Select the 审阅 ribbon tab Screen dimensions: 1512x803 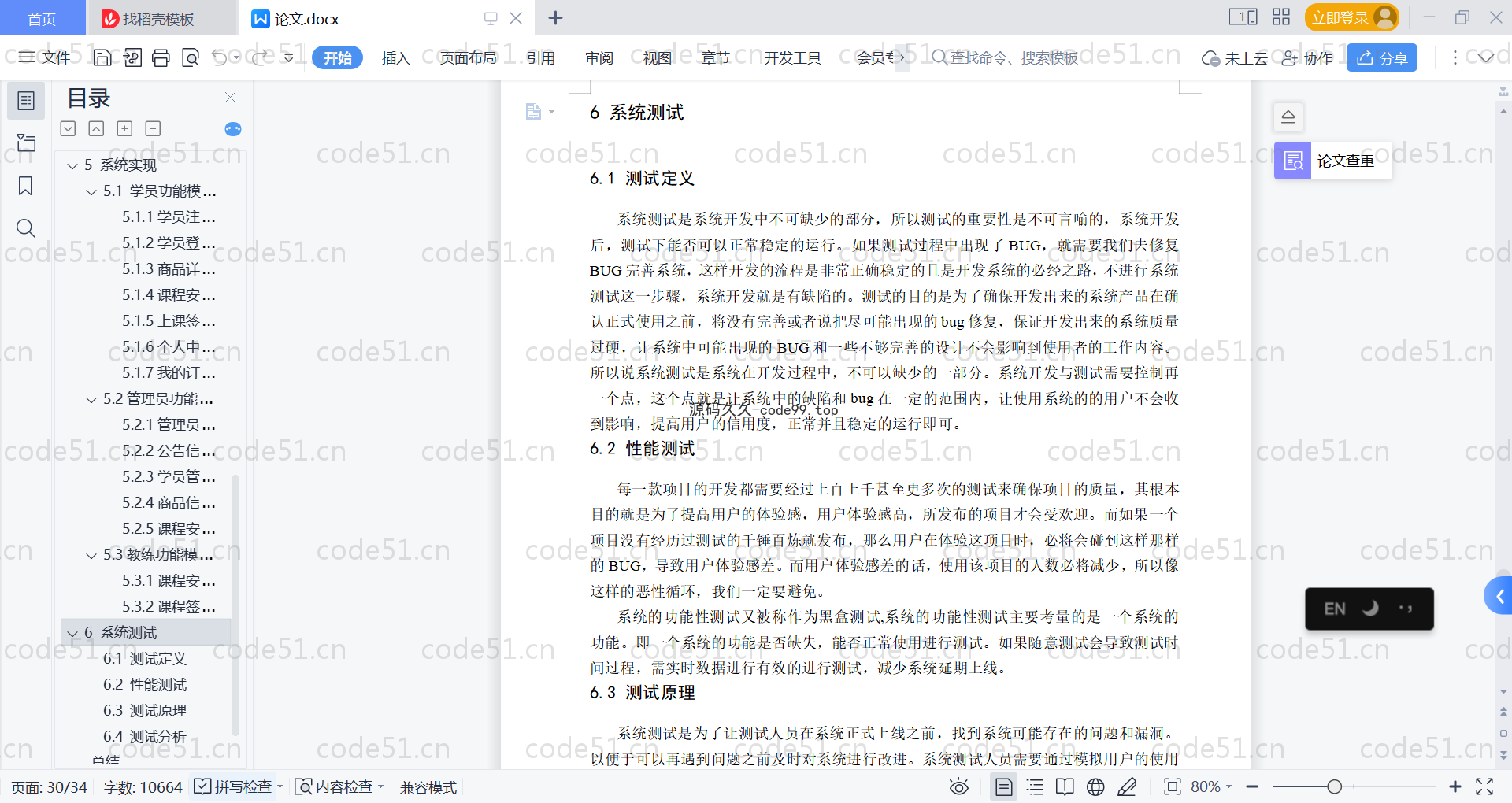pyautogui.click(x=599, y=57)
